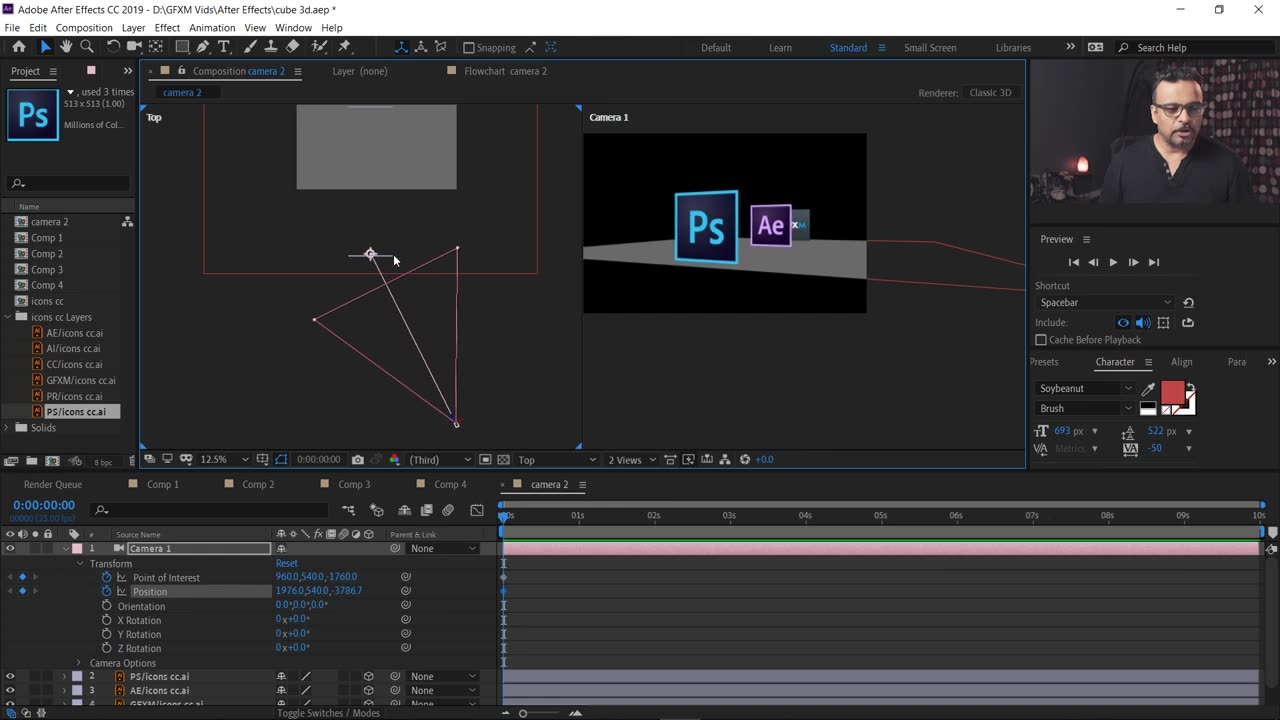This screenshot has height=720, width=1280.
Task: Check Cache Before Playback
Action: click(x=1041, y=340)
